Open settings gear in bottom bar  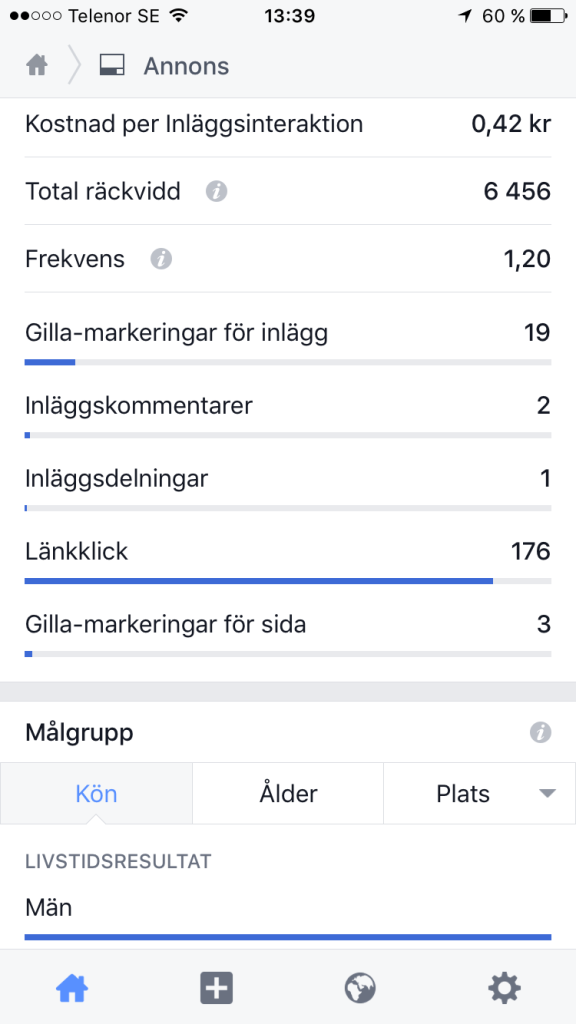(x=504, y=988)
